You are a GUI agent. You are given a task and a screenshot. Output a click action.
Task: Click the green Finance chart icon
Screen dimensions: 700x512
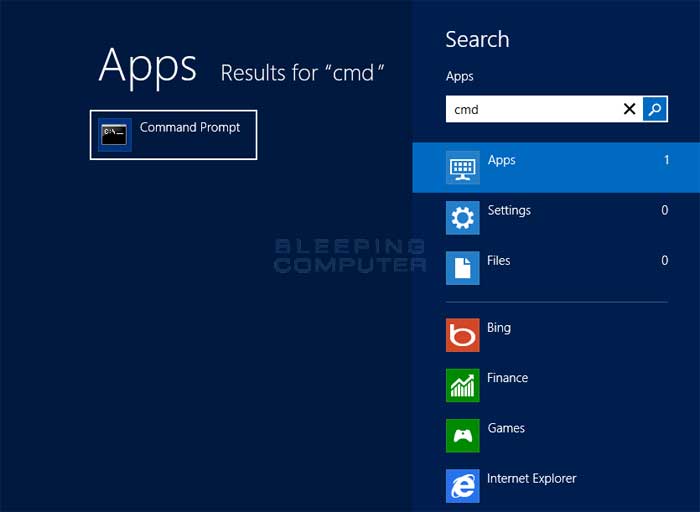pyautogui.click(x=462, y=385)
